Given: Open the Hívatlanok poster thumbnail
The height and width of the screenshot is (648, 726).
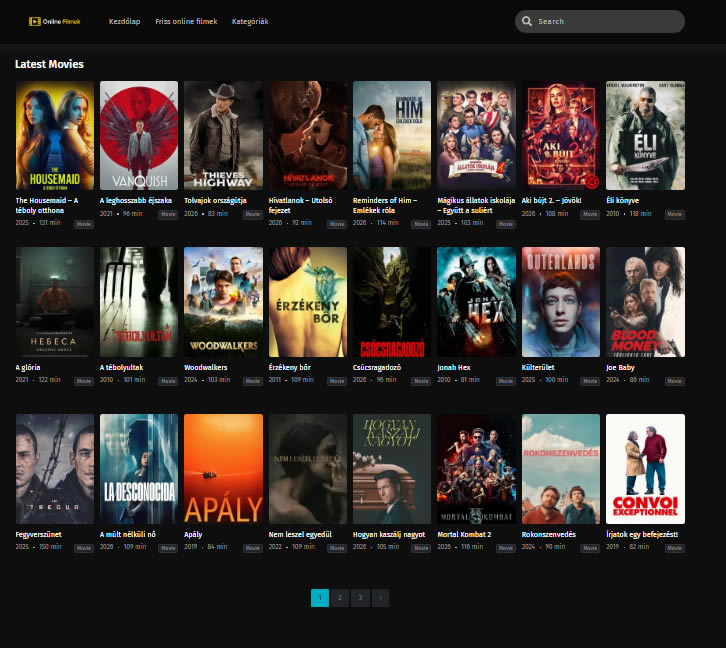Looking at the screenshot, I should pos(308,136).
